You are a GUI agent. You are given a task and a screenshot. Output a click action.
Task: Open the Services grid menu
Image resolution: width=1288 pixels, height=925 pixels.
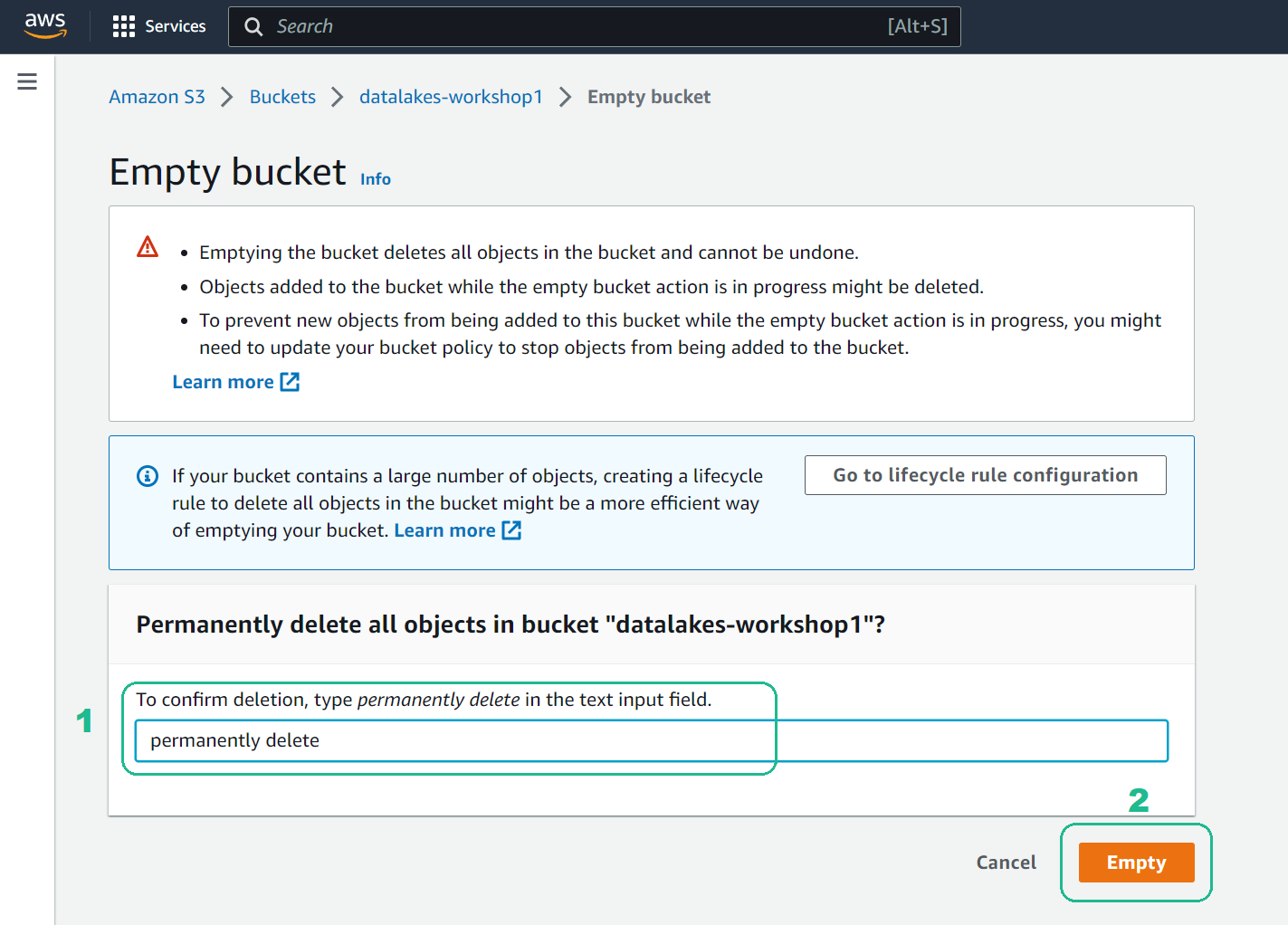click(124, 27)
